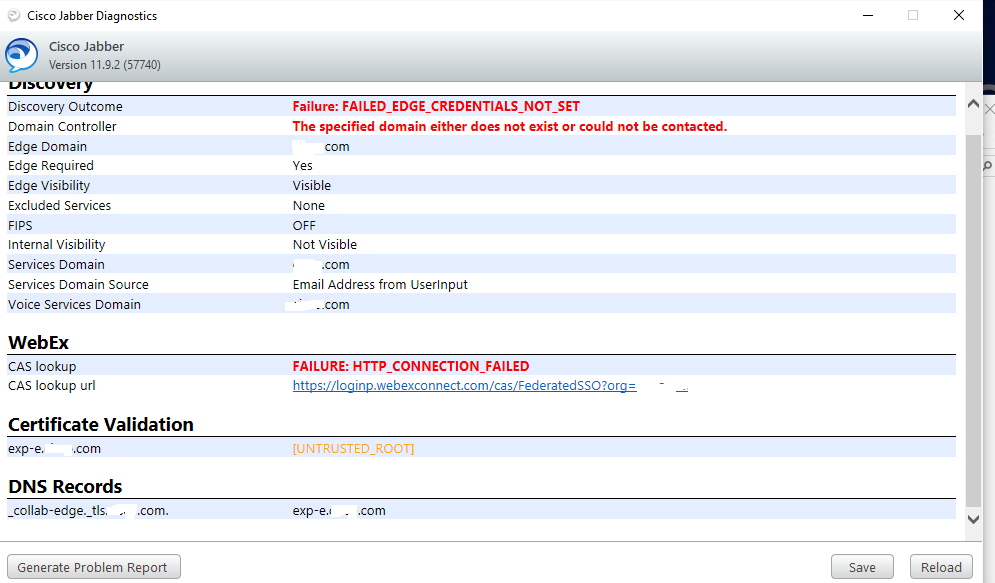
Task: Click the small Jabber title bar icon
Action: (x=13, y=15)
